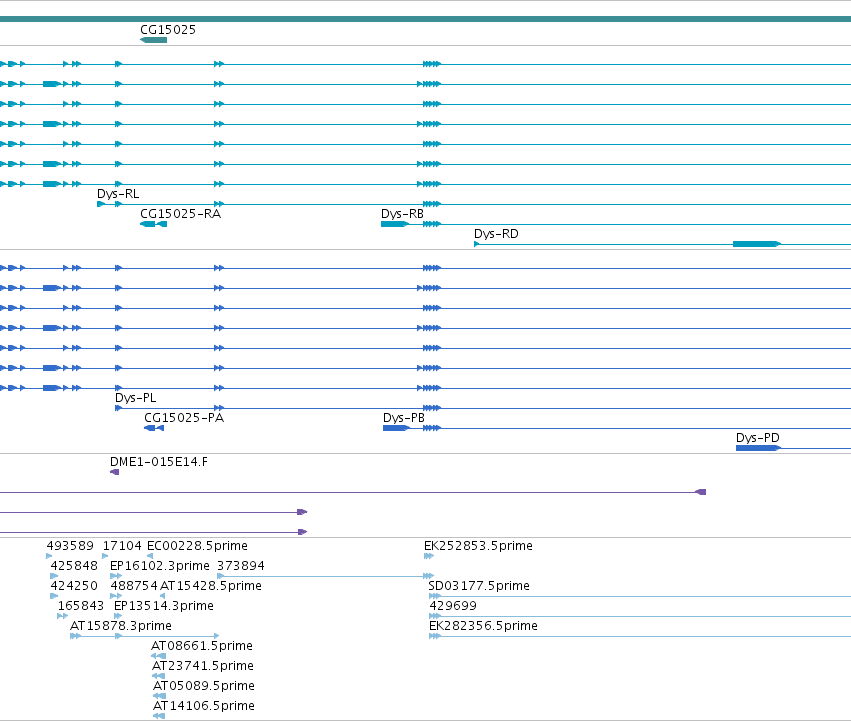The image size is (851, 721).
Task: Click the SD03177.5prime EST label
Action: click(479, 586)
